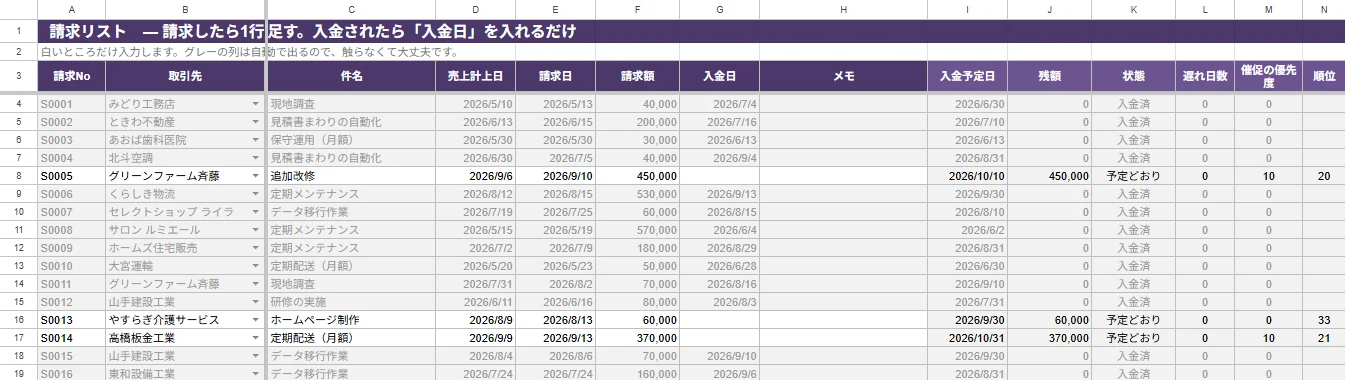1345x380 pixels.
Task: Click the 順位 heading cell
Action: [1324, 76]
